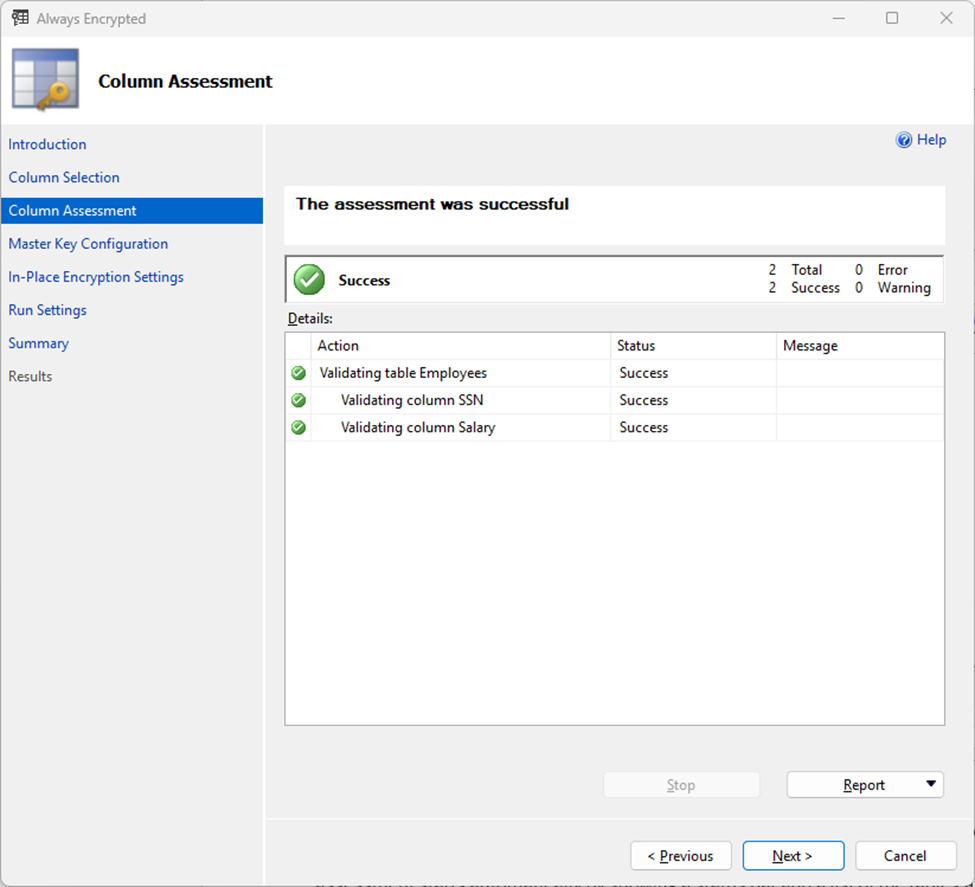Click the '0 Error' count in summary
The image size is (975, 887).
click(881, 270)
